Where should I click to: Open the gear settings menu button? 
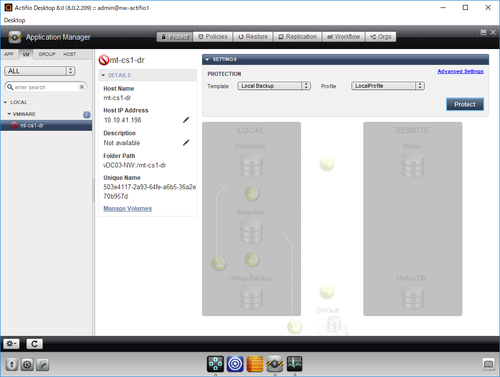point(11,344)
